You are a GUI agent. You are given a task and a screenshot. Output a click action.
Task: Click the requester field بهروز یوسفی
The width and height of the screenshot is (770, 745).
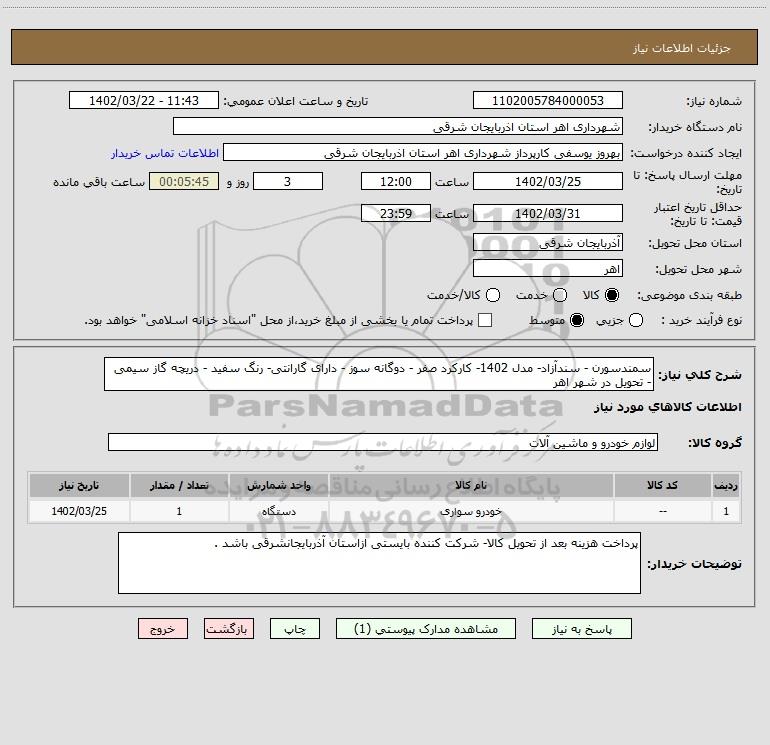coord(423,153)
